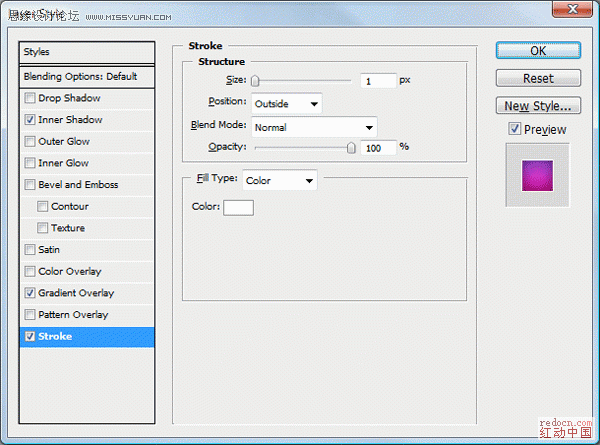
Task: Check the Bevel and Emboss checkbox
Action: [x=29, y=185]
